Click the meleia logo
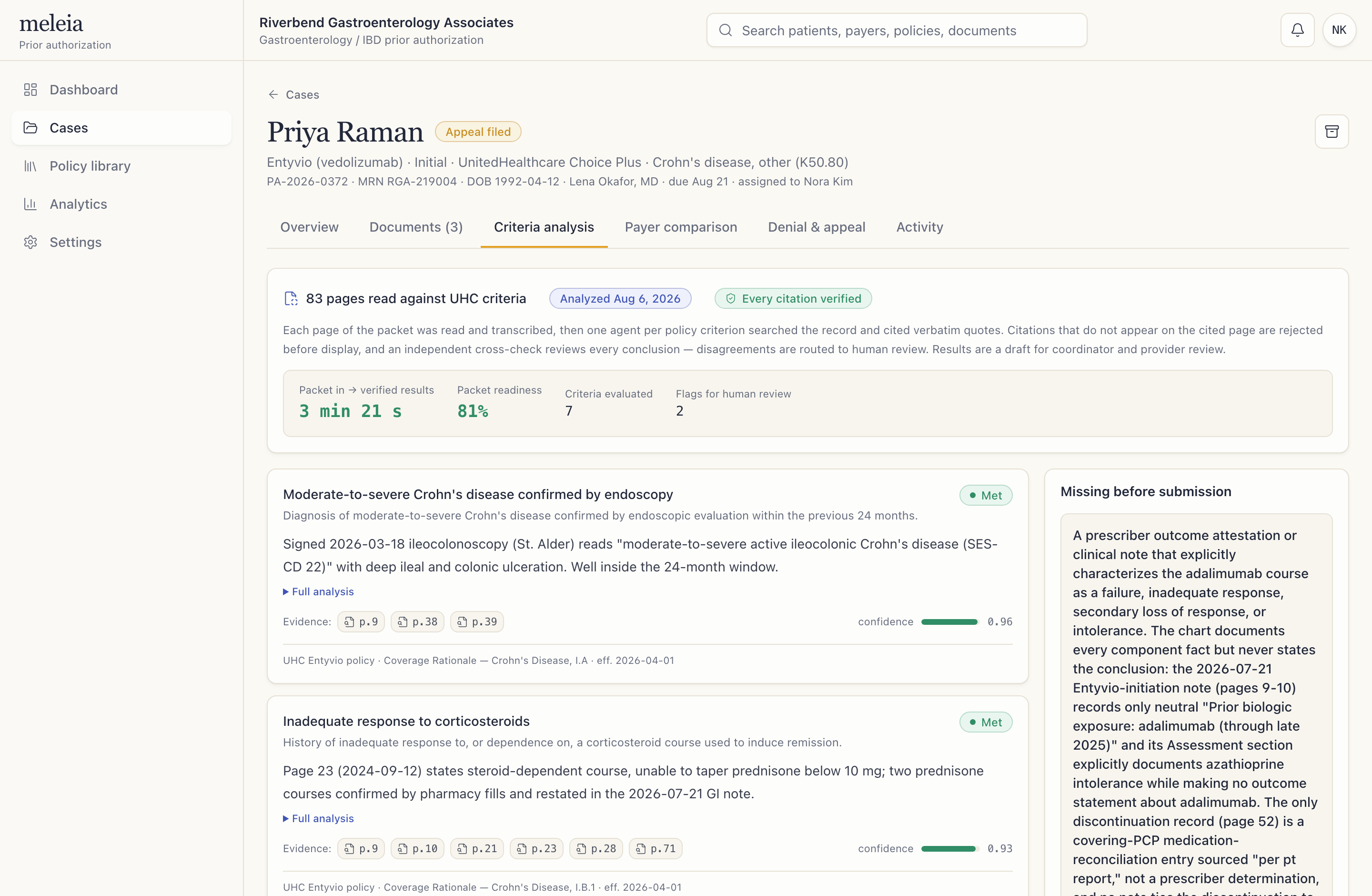 (51, 23)
